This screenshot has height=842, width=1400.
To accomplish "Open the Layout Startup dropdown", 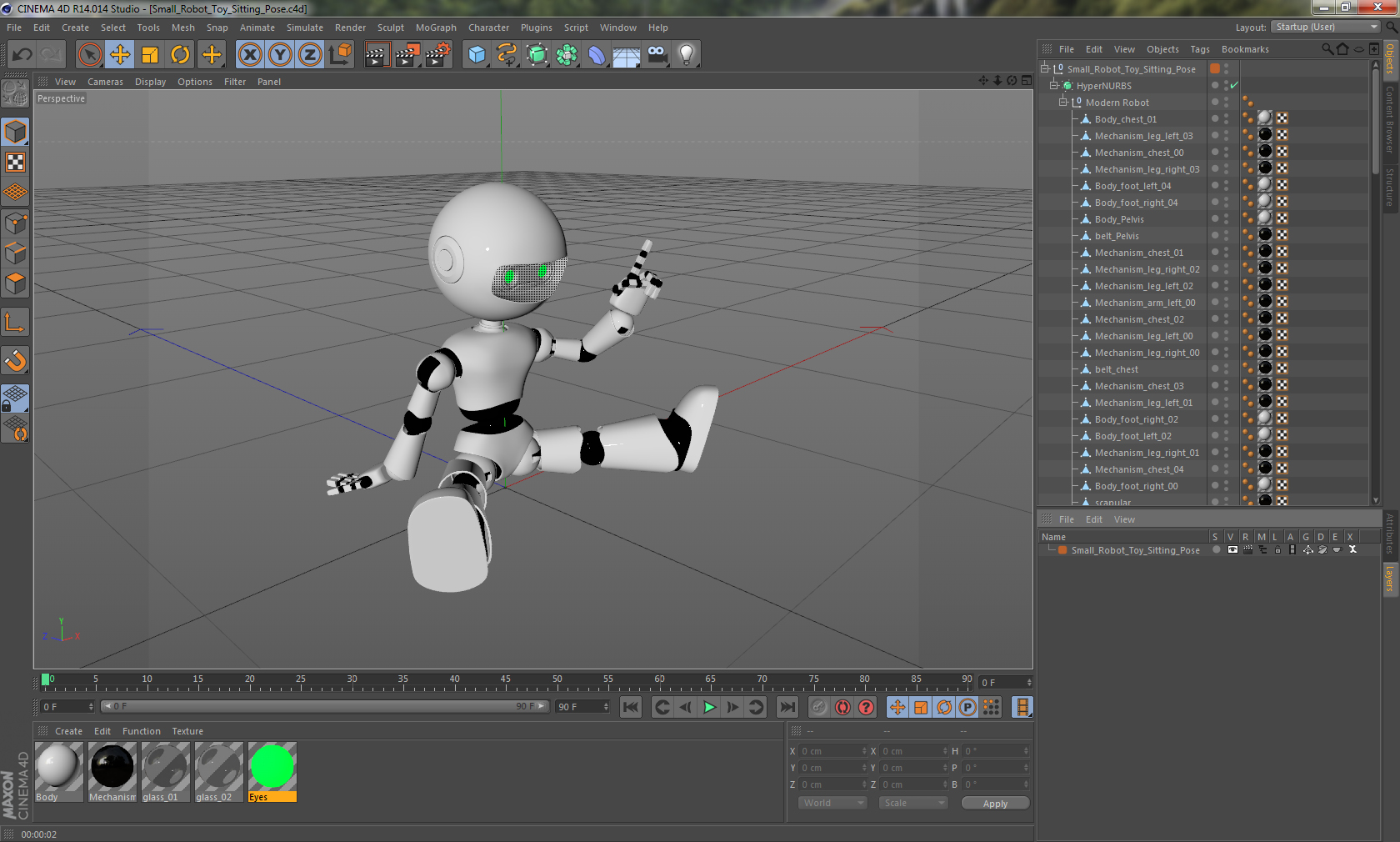I will click(x=1326, y=28).
